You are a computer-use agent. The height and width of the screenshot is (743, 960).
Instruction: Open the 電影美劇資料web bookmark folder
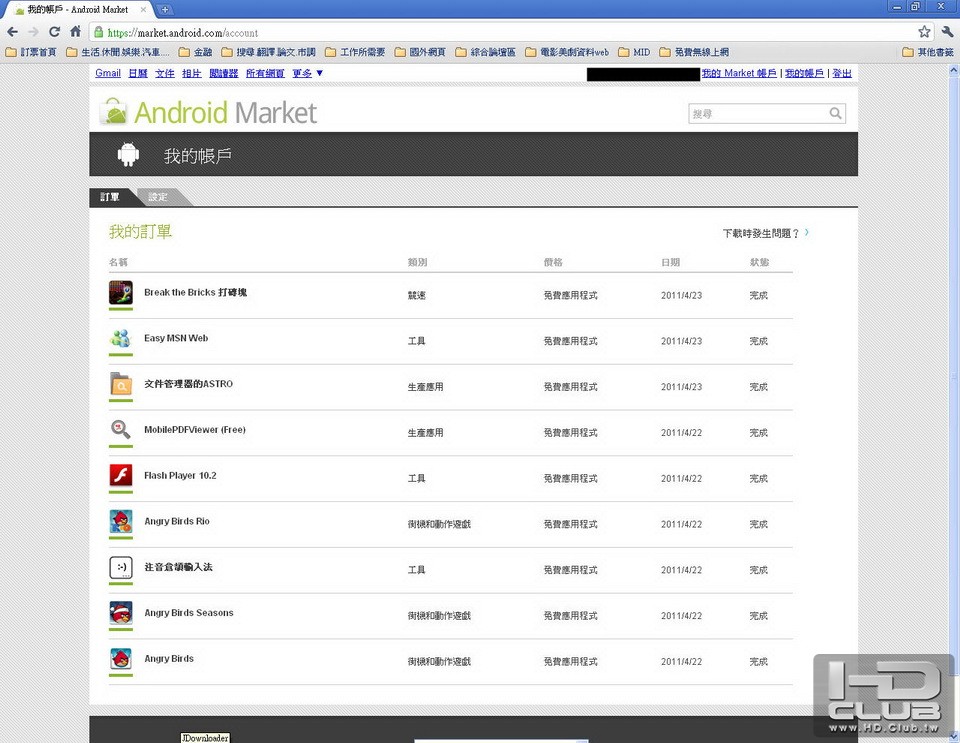tap(567, 52)
